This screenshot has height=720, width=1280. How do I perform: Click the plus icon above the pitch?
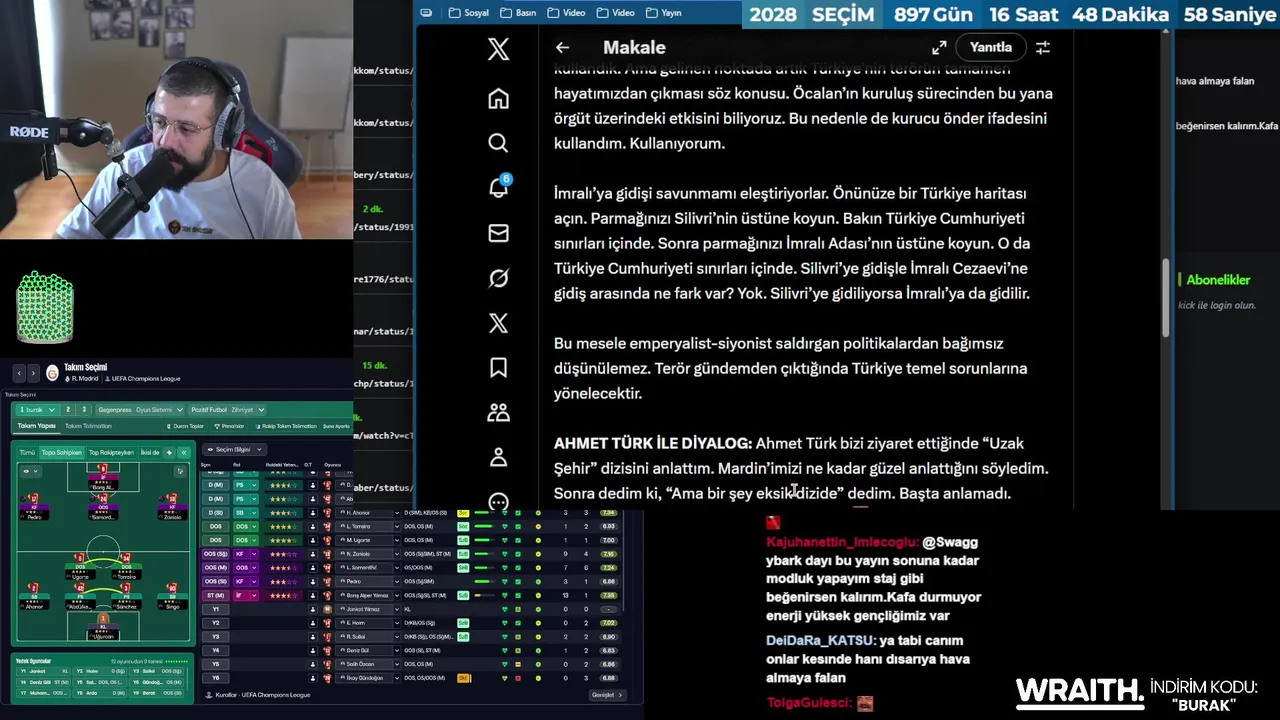(x=169, y=452)
